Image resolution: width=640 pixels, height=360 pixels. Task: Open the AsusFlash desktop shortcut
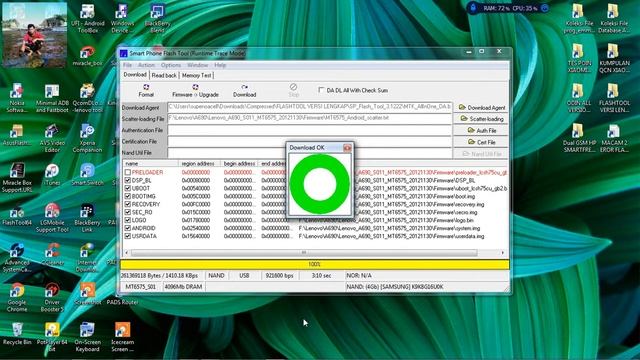click(17, 135)
